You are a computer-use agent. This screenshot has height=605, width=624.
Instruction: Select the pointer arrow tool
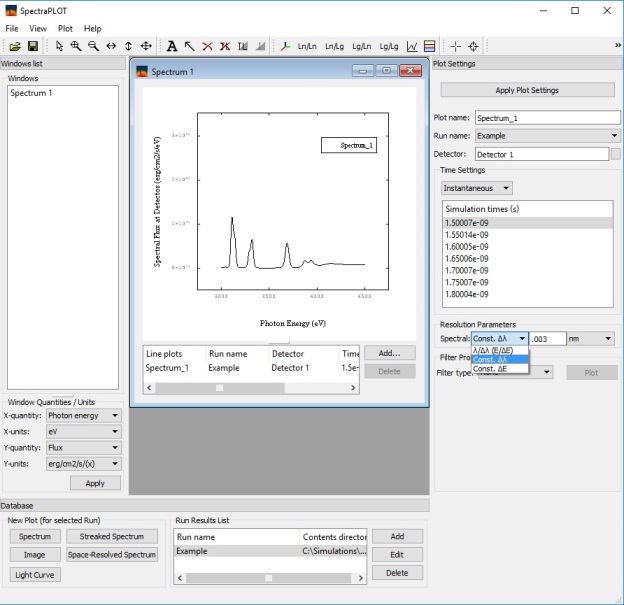(59, 46)
